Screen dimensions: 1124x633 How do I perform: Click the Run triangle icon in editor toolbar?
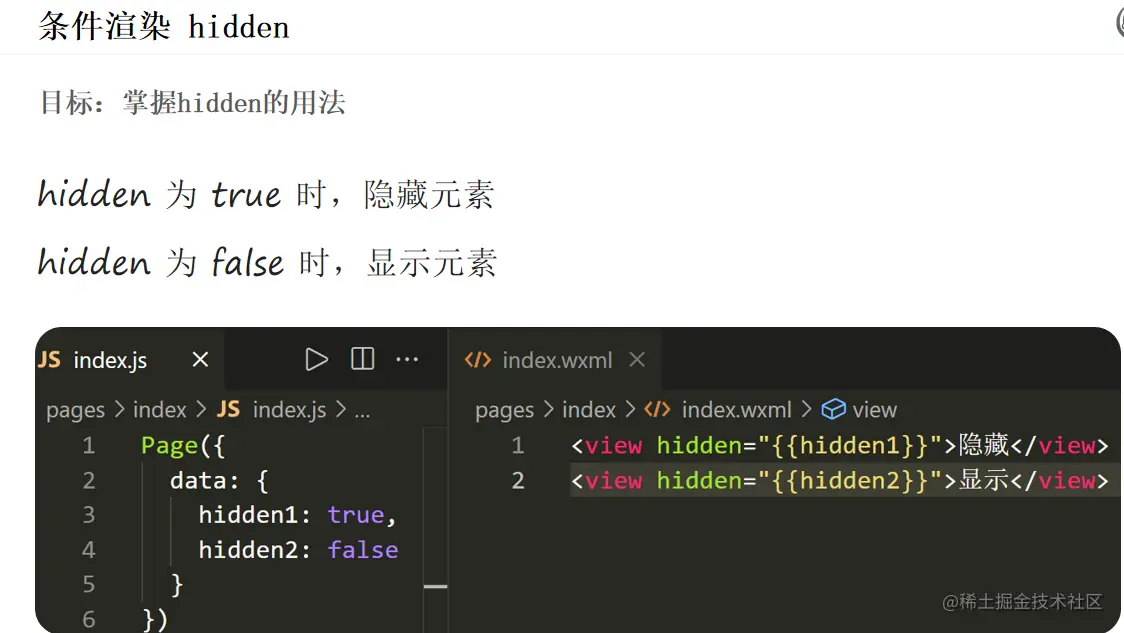click(x=316, y=359)
